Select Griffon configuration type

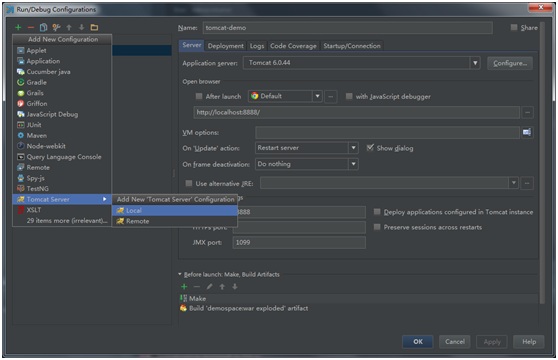(x=62, y=104)
